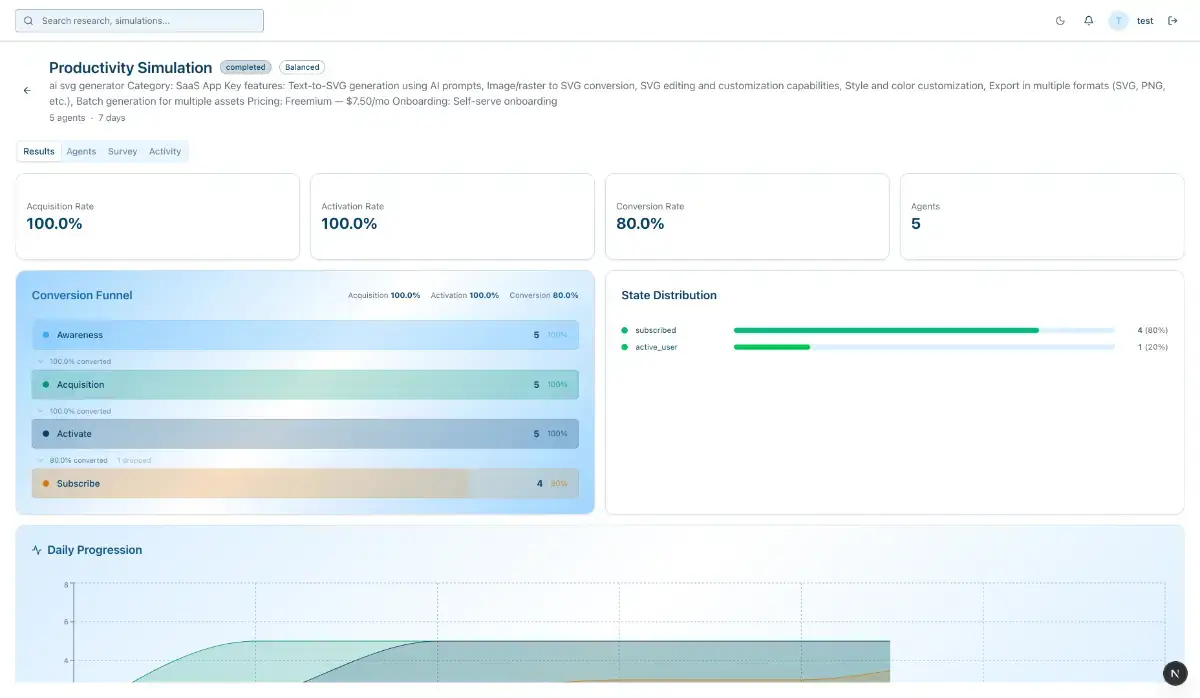Click in the search research field
Image resolution: width=1200 pixels, height=698 pixels.
point(140,21)
